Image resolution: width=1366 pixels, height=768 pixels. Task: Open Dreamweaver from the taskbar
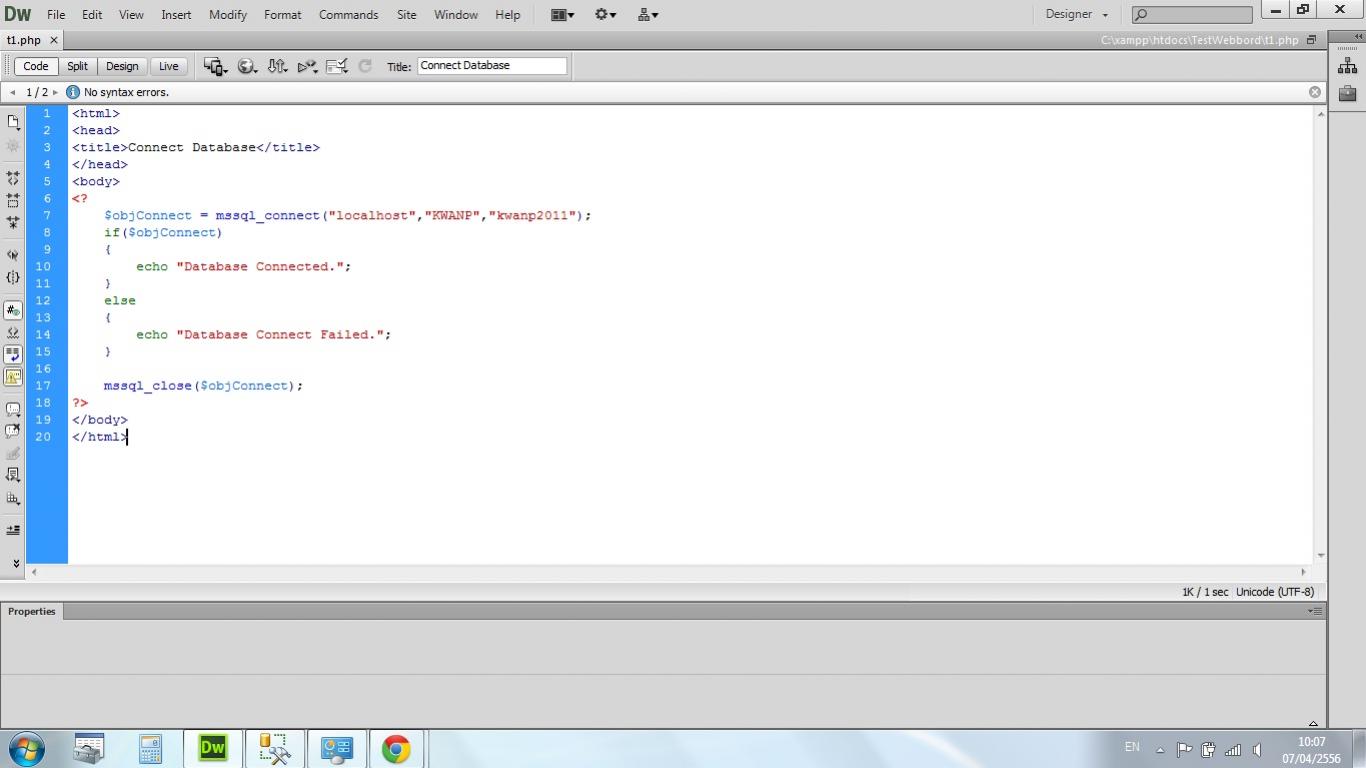[x=212, y=749]
